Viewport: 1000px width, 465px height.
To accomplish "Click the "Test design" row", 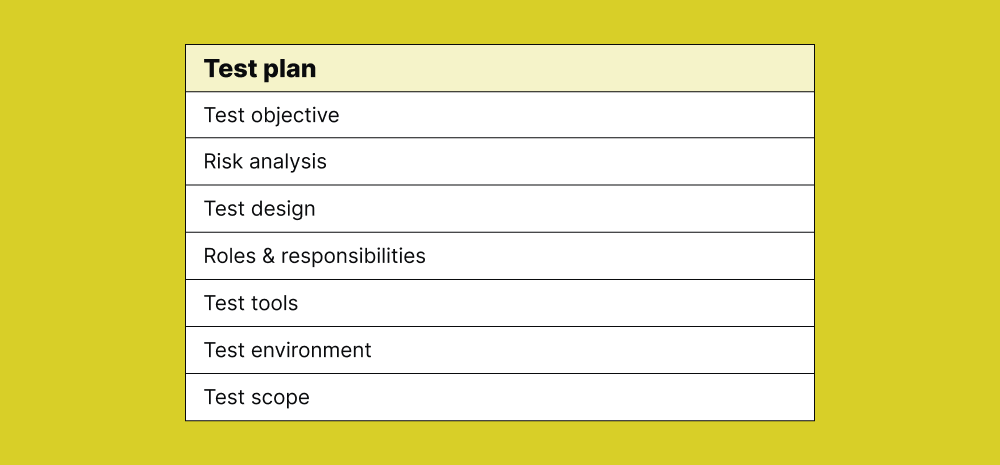I will pos(499,209).
